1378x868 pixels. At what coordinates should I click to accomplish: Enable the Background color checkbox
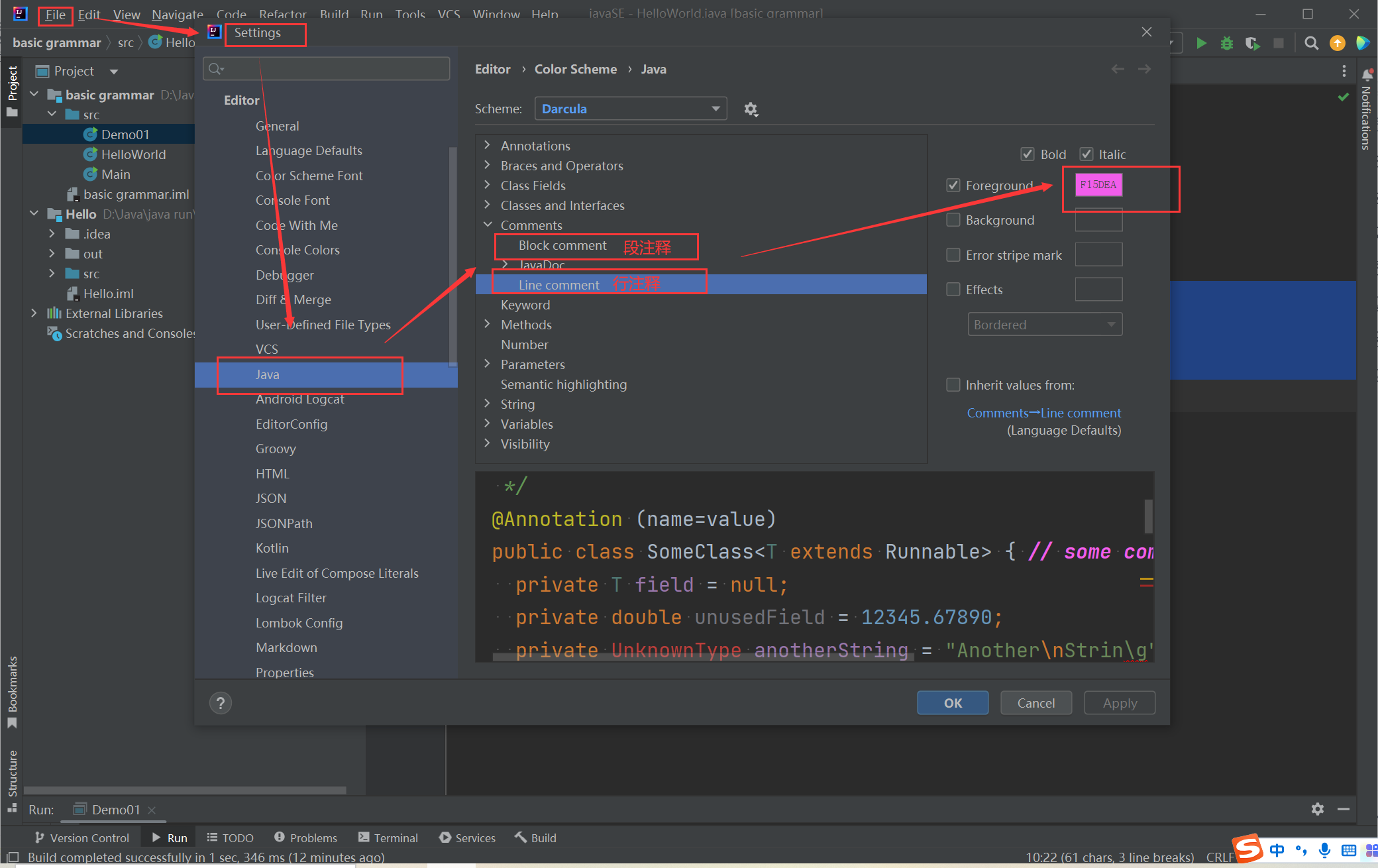[x=953, y=220]
